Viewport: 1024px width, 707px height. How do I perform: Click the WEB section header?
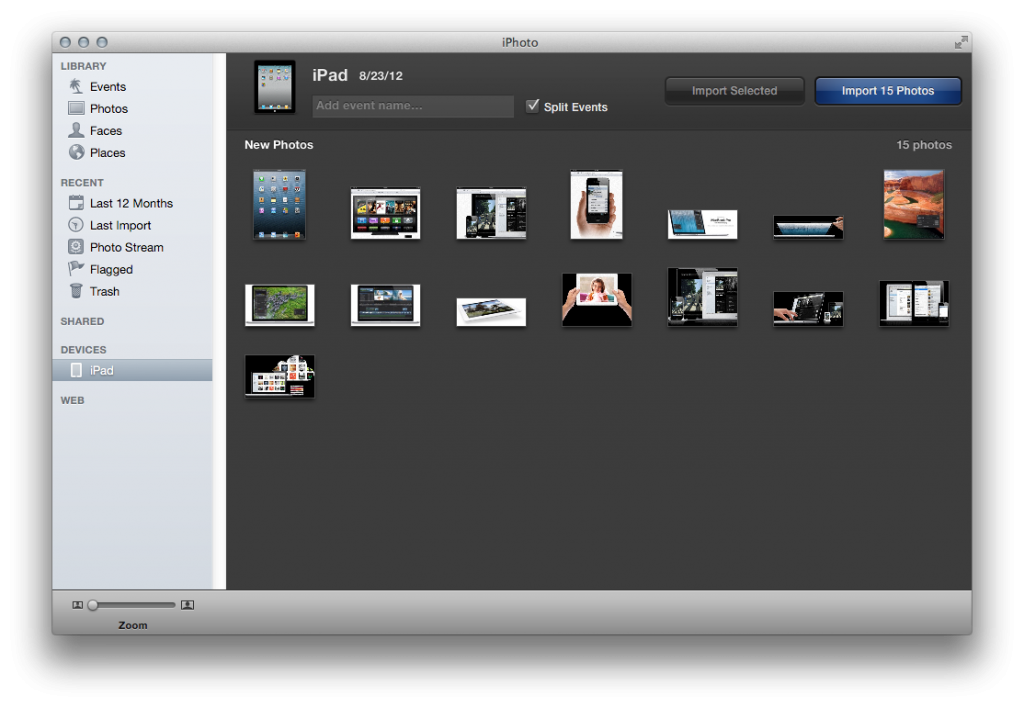[x=72, y=400]
